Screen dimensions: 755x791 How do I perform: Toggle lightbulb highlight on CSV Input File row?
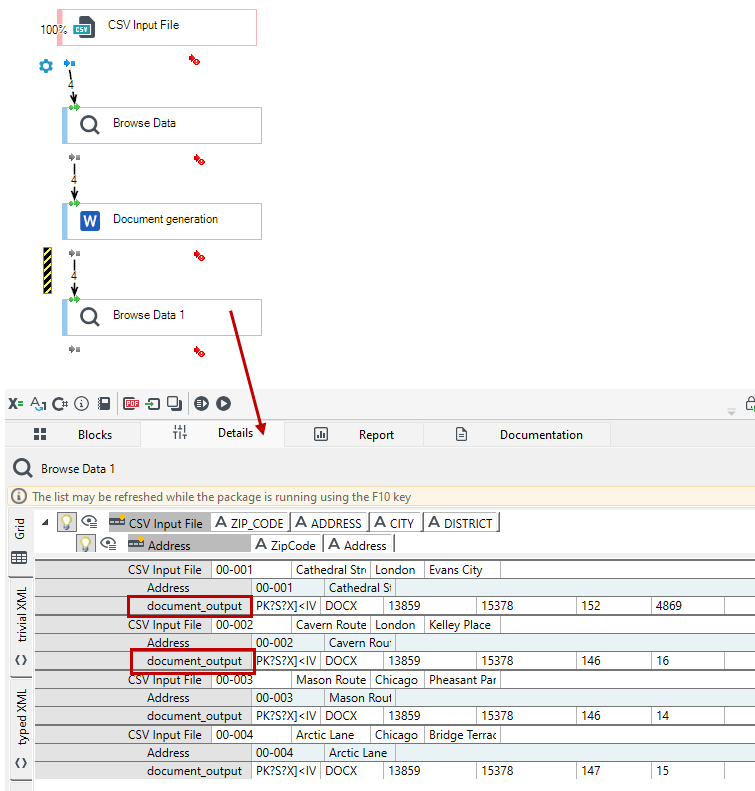66,522
